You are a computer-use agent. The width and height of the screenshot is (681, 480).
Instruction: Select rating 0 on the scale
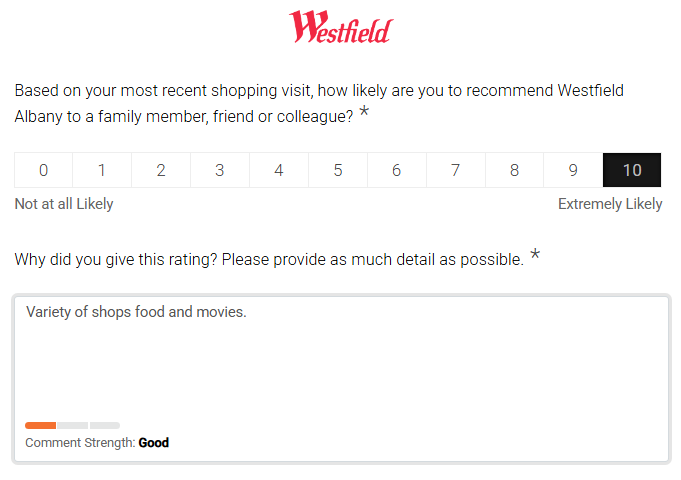click(x=43, y=170)
